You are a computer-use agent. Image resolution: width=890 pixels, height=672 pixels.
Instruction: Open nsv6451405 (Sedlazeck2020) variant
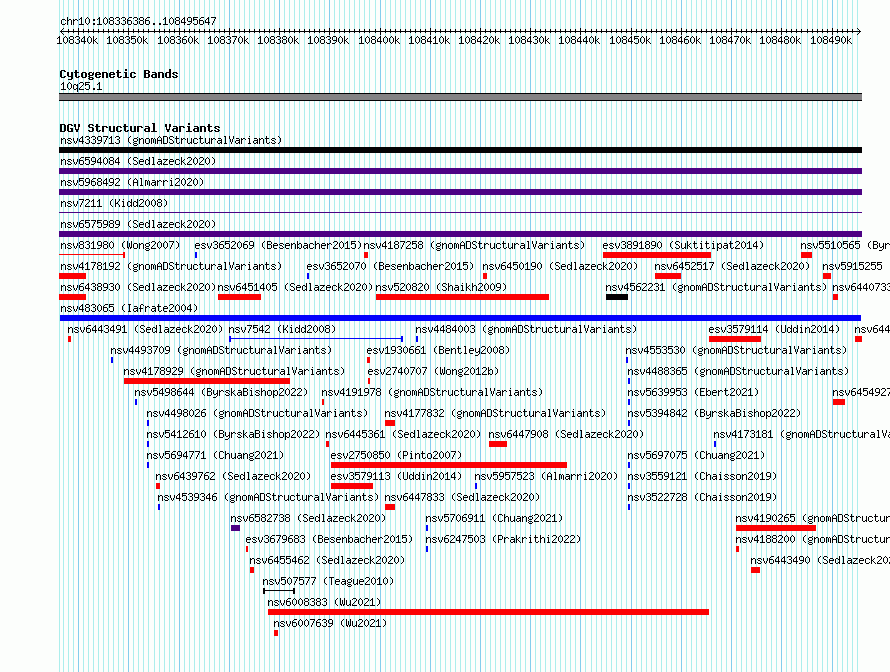[295, 287]
